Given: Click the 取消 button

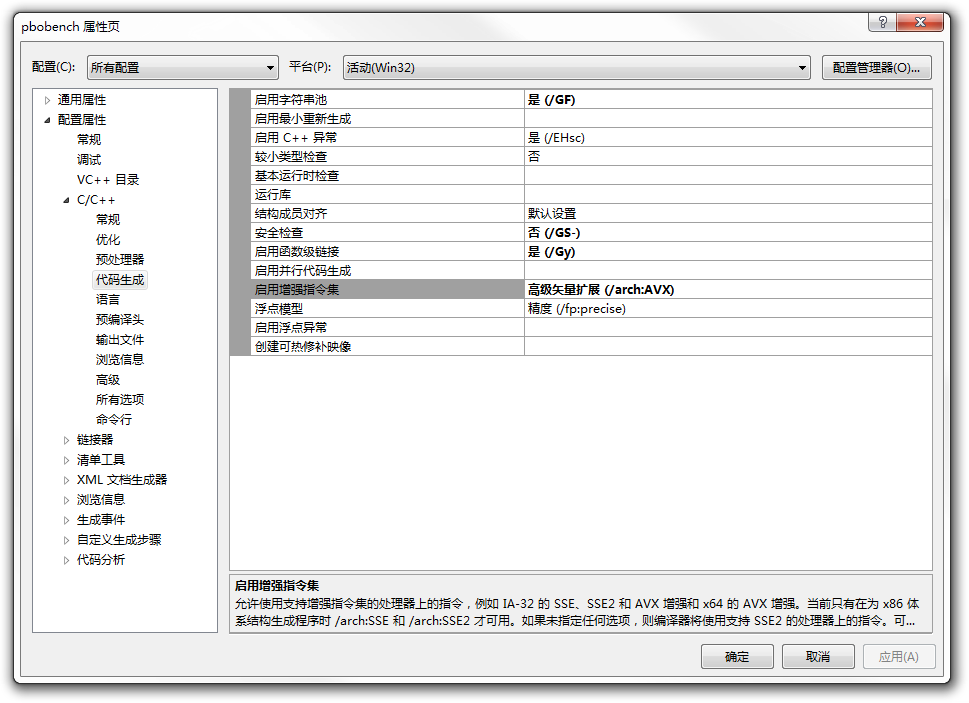Looking at the screenshot, I should click(818, 657).
